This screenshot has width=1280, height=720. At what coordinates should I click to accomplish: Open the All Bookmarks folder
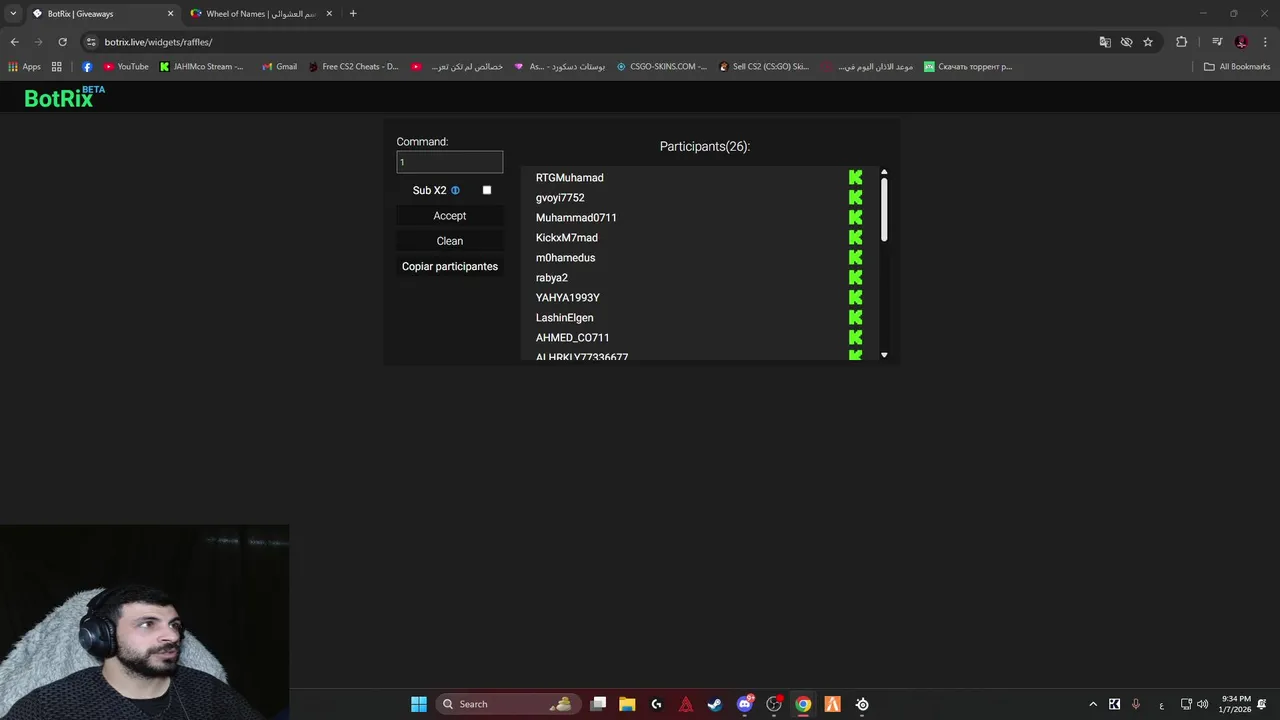click(x=1237, y=67)
